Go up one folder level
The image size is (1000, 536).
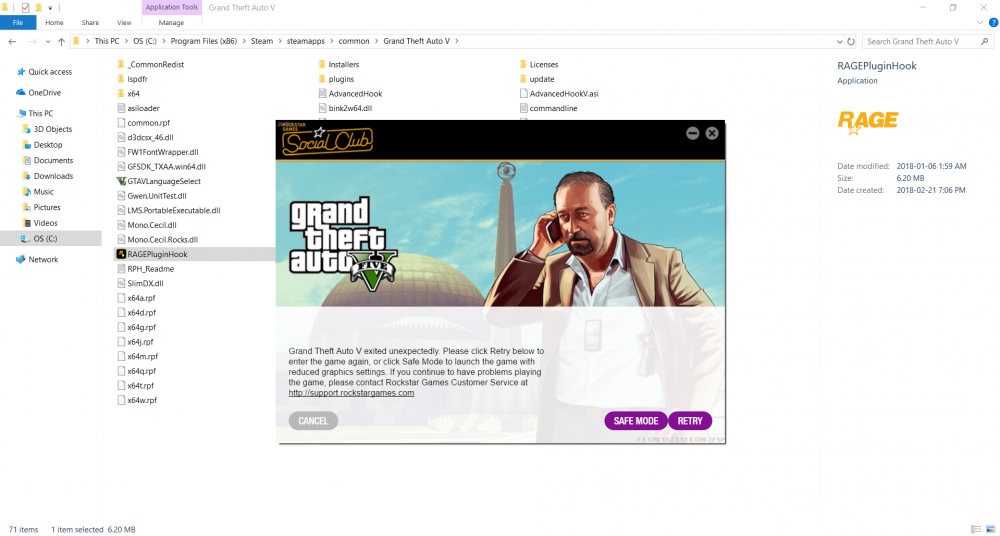click(x=61, y=41)
